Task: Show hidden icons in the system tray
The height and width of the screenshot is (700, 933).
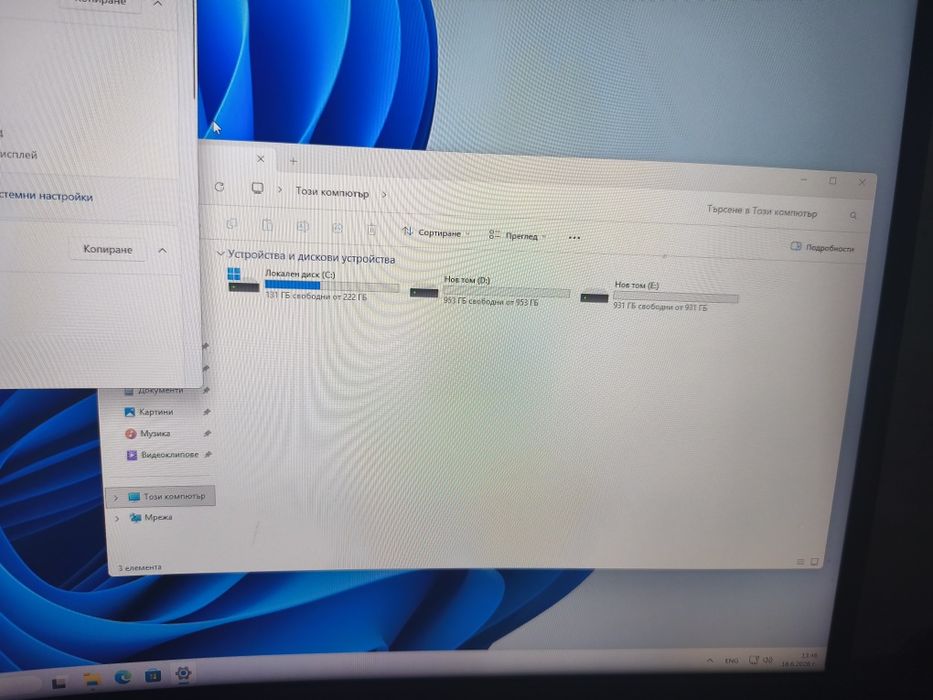Action: point(709,661)
